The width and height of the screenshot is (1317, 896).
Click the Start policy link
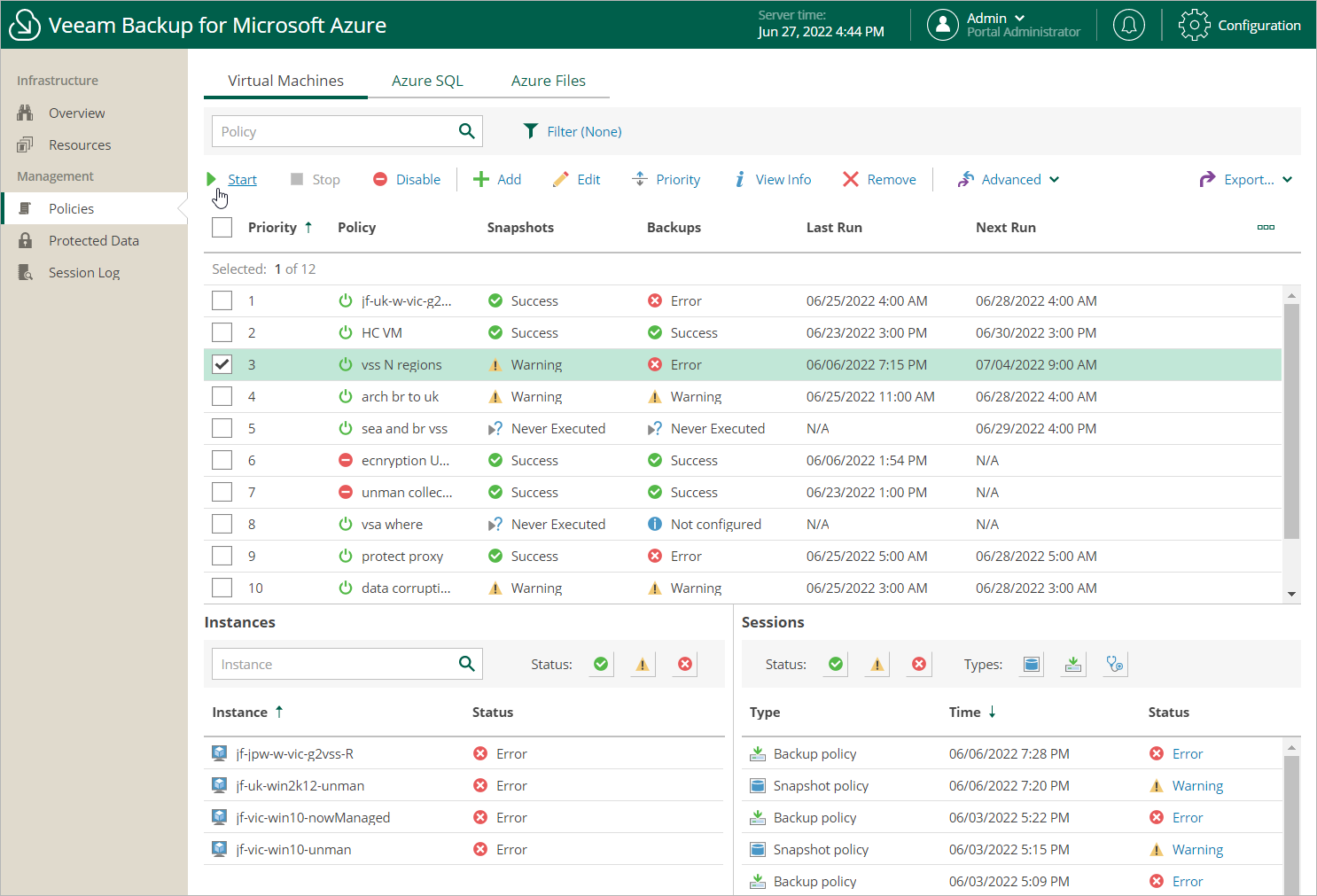pos(241,179)
